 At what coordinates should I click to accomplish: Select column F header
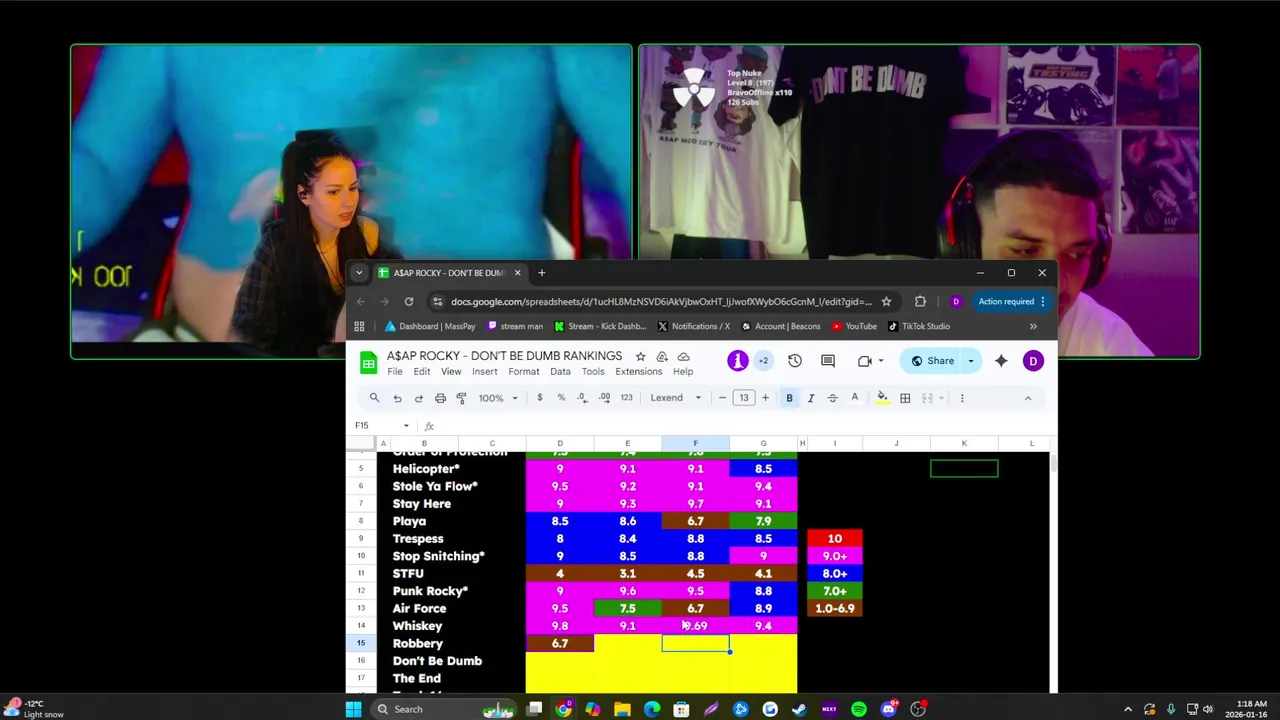point(695,443)
